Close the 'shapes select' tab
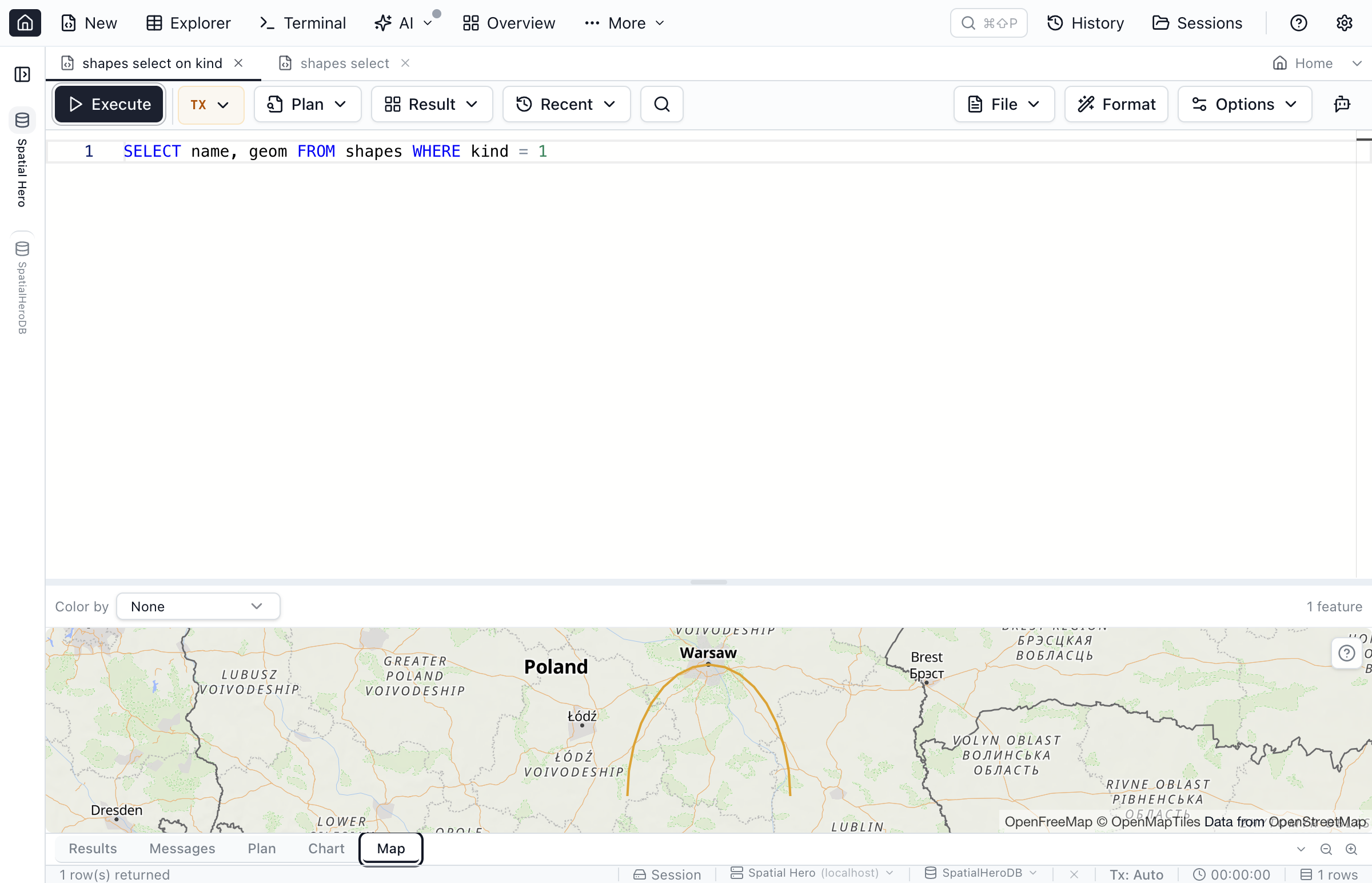The width and height of the screenshot is (1372, 883). (x=405, y=63)
